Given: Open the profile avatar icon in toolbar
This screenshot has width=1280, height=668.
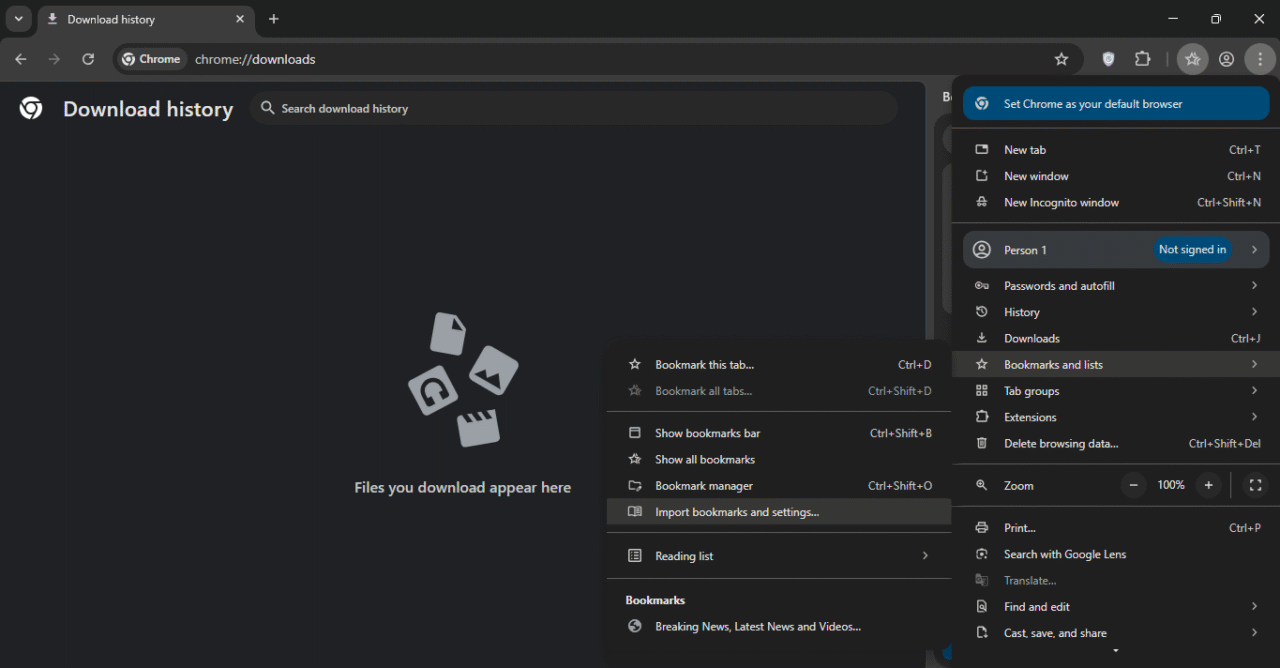Looking at the screenshot, I should click(1226, 59).
